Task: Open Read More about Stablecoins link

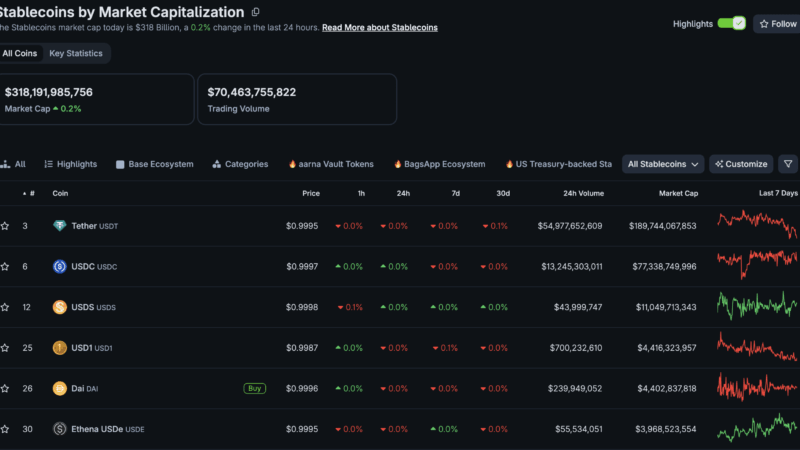Action: [x=380, y=28]
